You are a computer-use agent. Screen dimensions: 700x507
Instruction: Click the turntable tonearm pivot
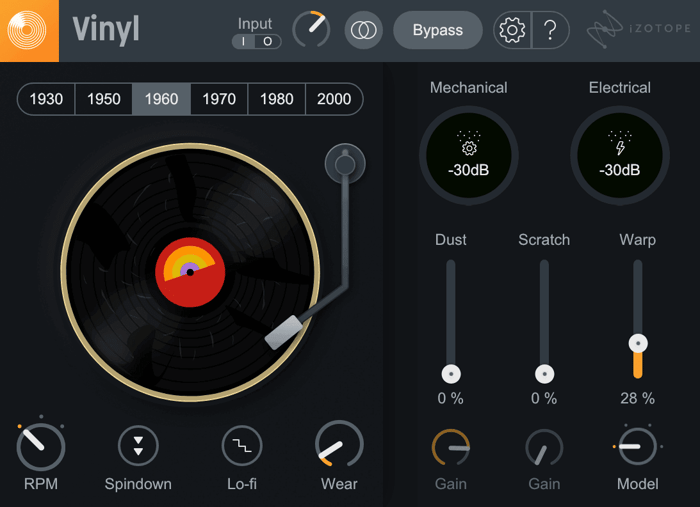(345, 164)
